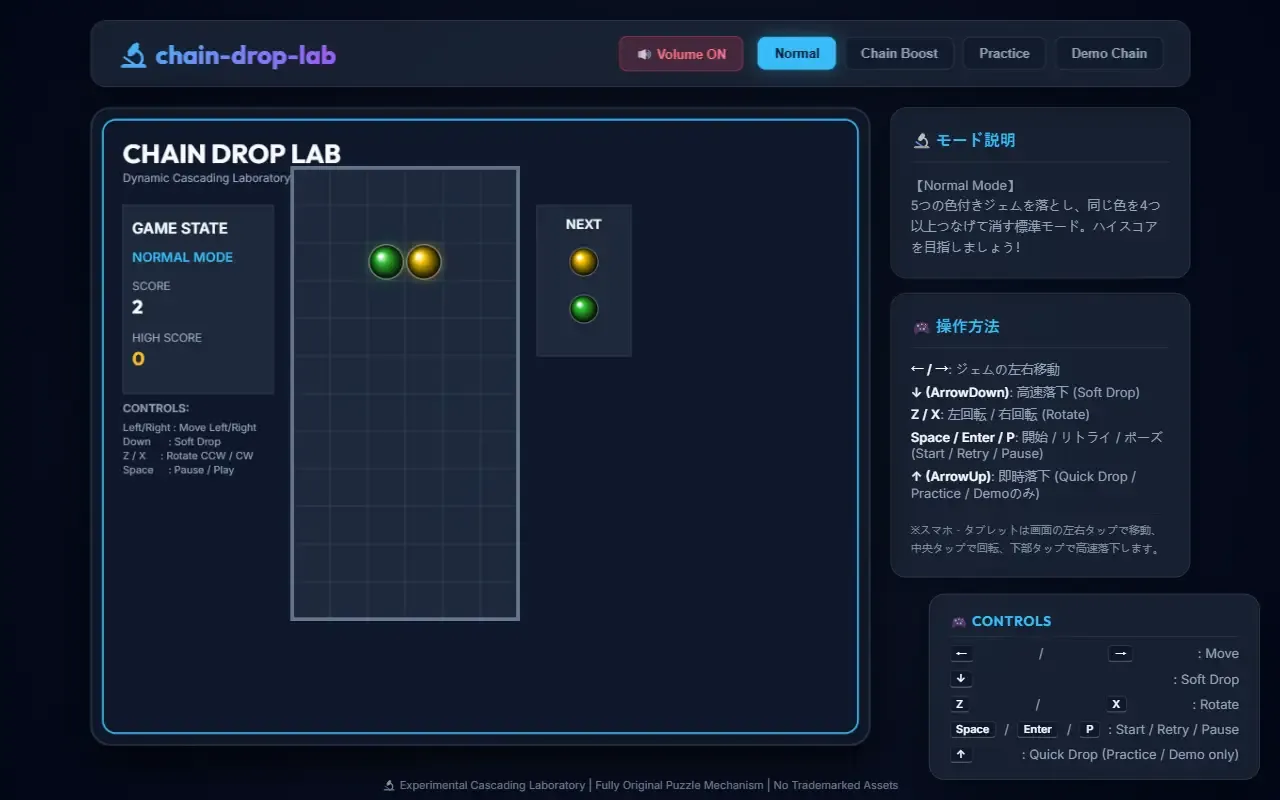1280x800 pixels.
Task: Click the gamepad icon beside 操作方法
Action: pyautogui.click(x=922, y=327)
